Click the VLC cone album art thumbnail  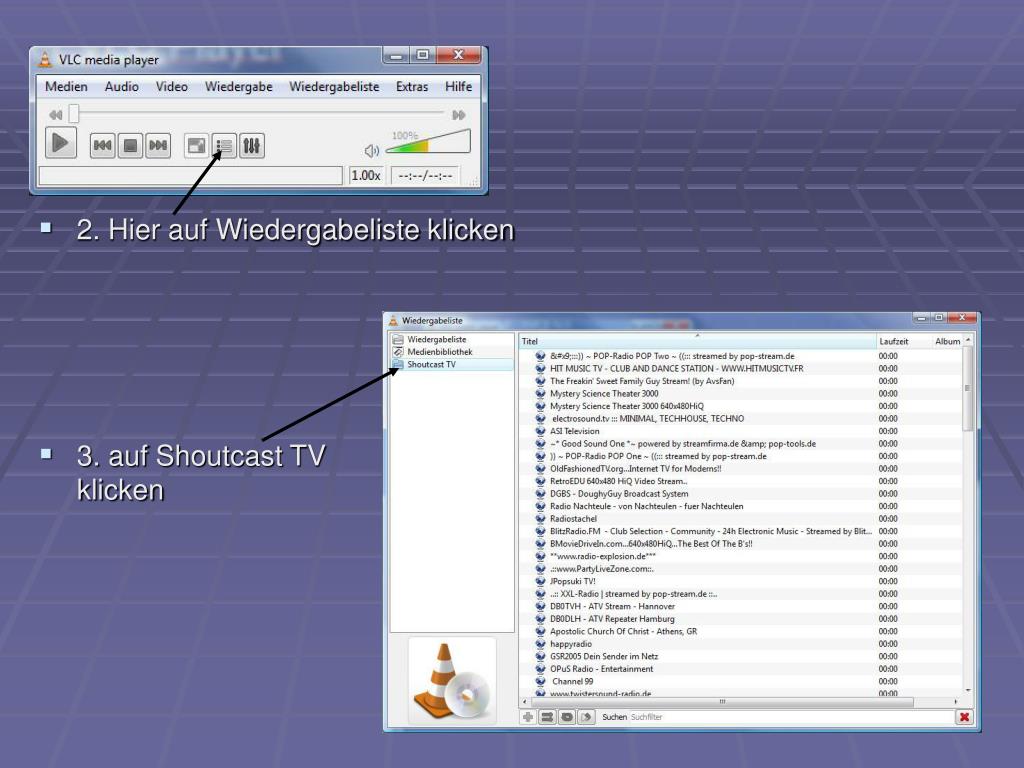(452, 680)
